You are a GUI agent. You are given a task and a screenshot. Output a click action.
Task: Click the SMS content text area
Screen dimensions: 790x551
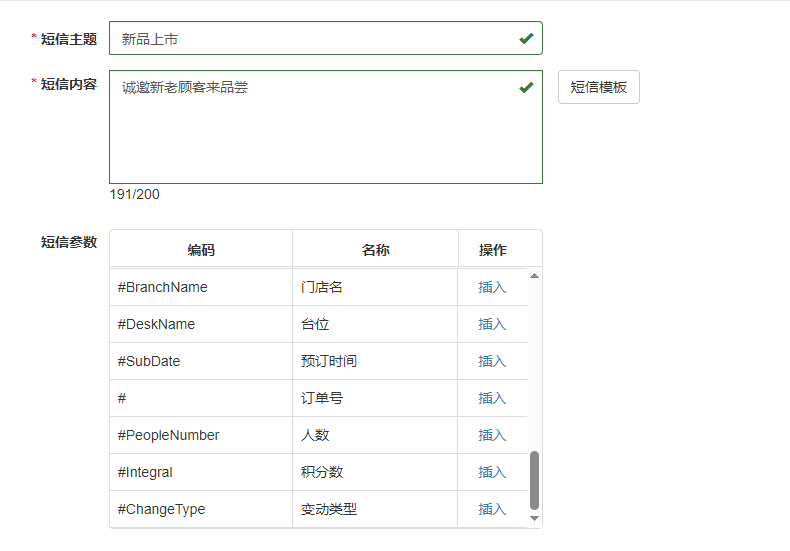[310, 130]
